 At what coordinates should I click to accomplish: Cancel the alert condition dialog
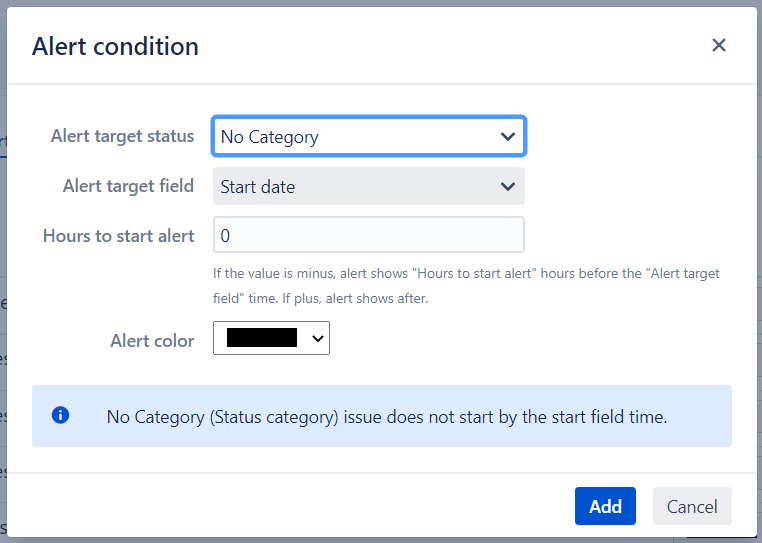pyautogui.click(x=692, y=506)
